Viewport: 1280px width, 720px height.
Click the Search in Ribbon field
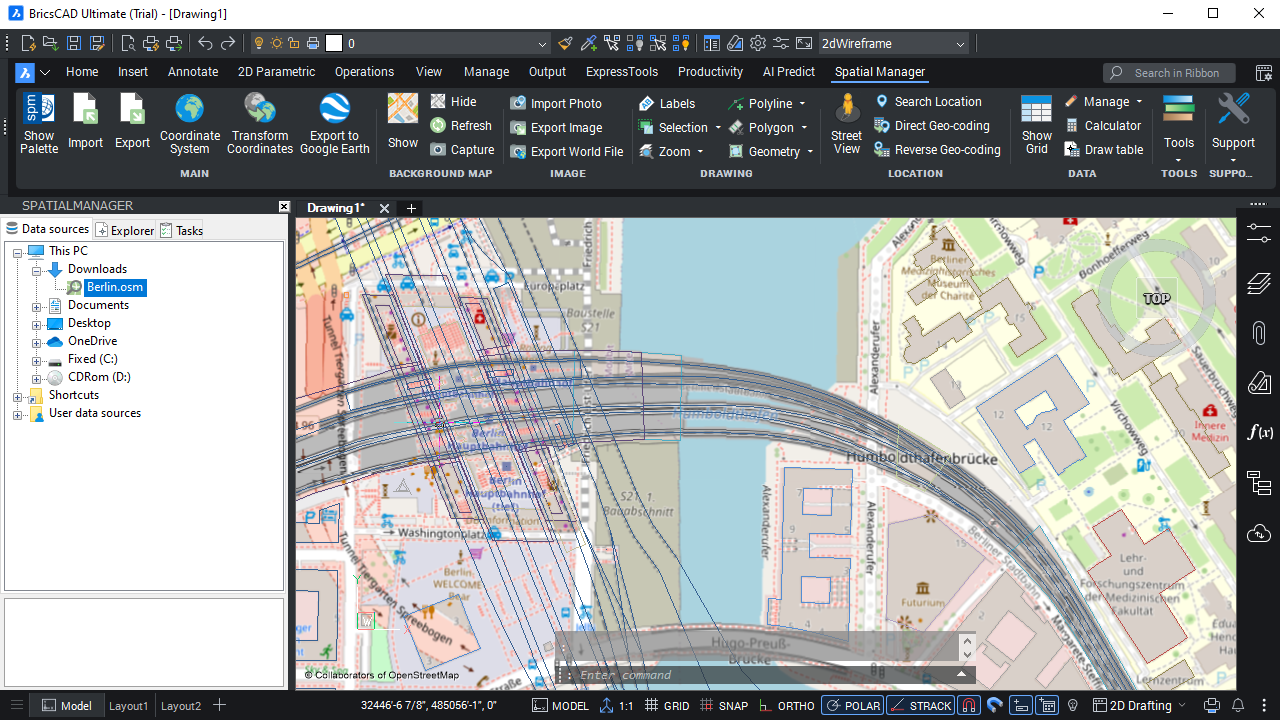tap(1175, 73)
